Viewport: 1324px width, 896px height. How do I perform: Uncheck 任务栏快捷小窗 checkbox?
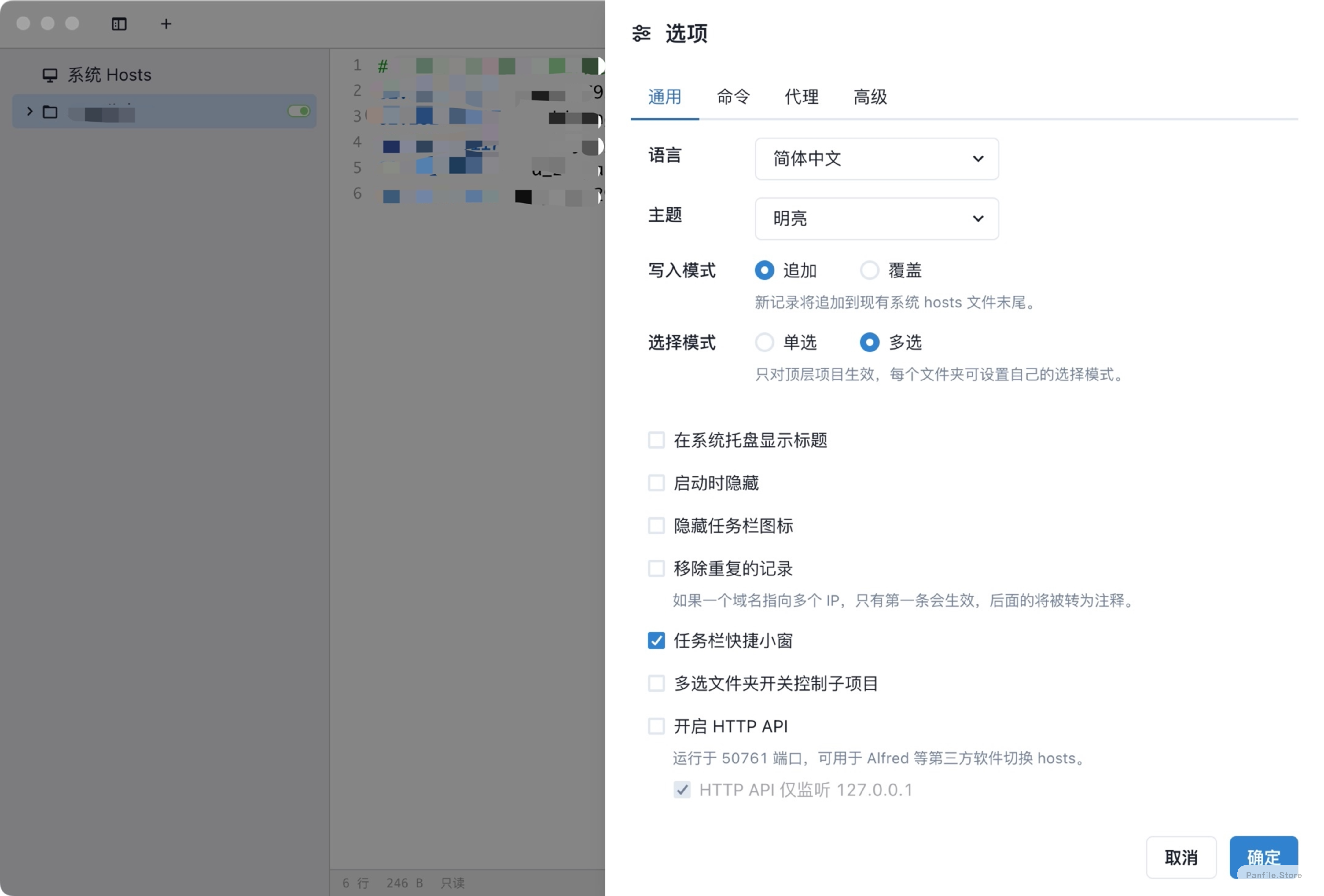point(656,641)
